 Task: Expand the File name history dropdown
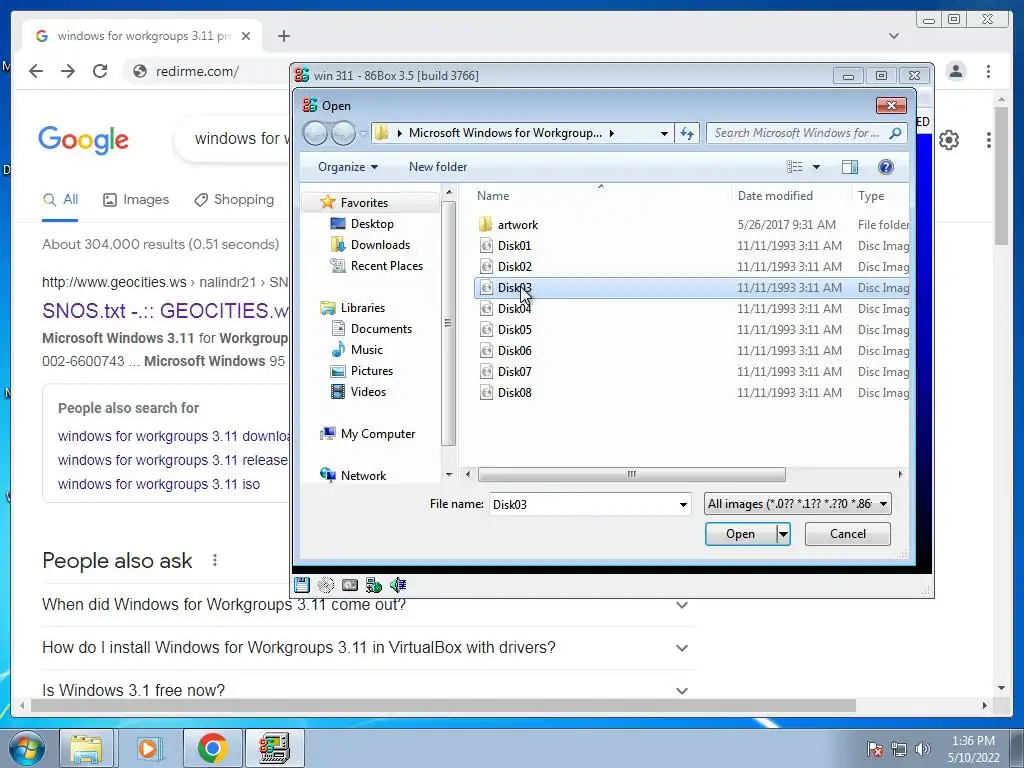click(x=683, y=504)
